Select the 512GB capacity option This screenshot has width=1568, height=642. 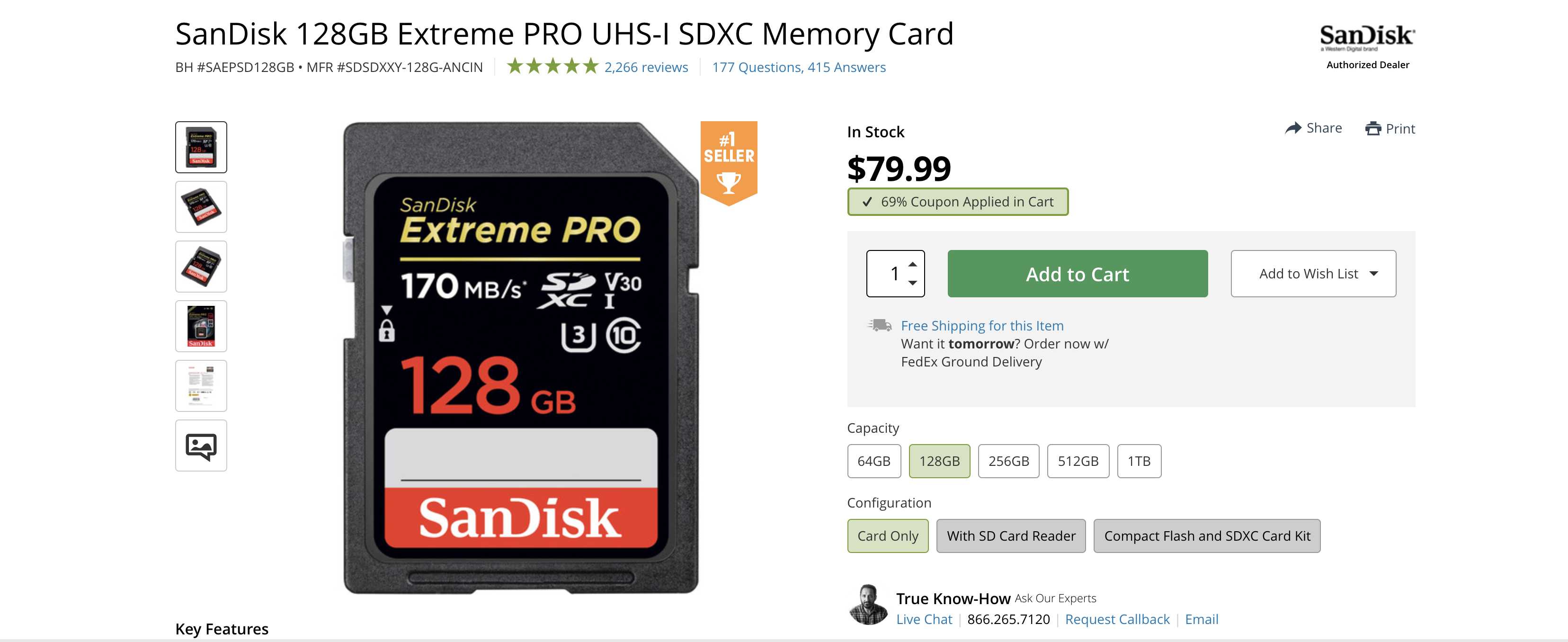(1078, 461)
